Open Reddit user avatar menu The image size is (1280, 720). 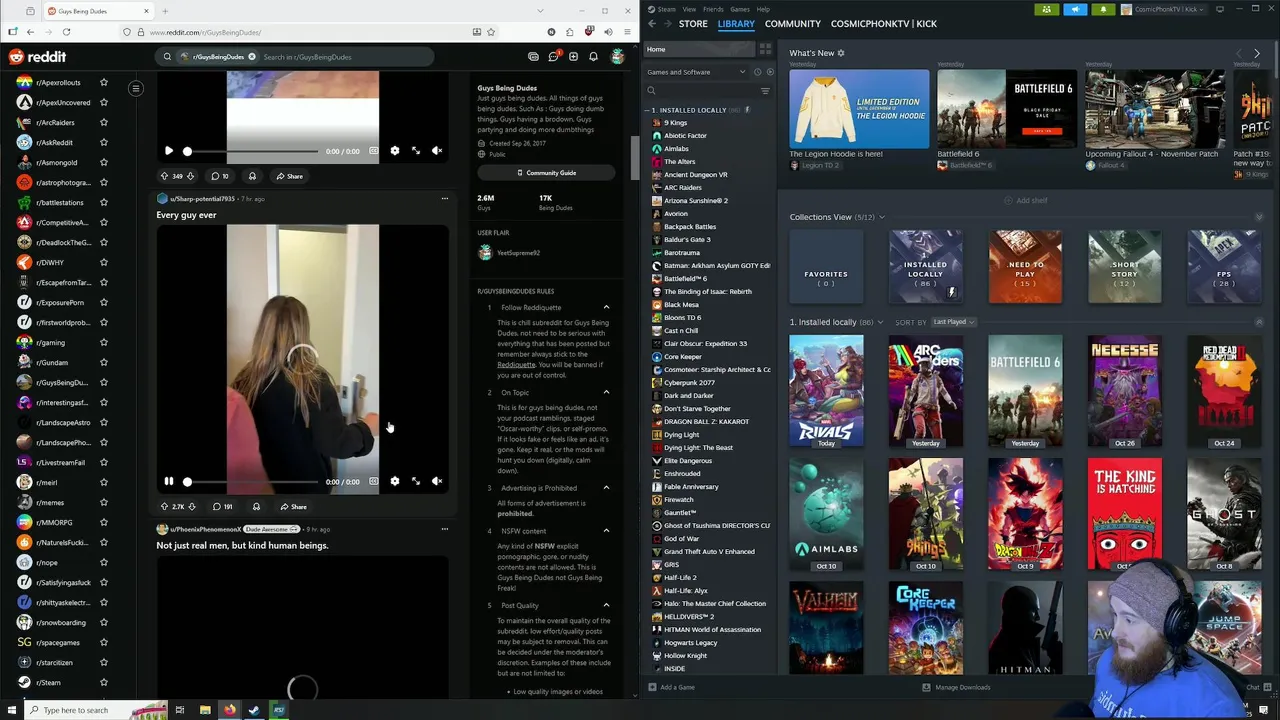[x=619, y=57]
